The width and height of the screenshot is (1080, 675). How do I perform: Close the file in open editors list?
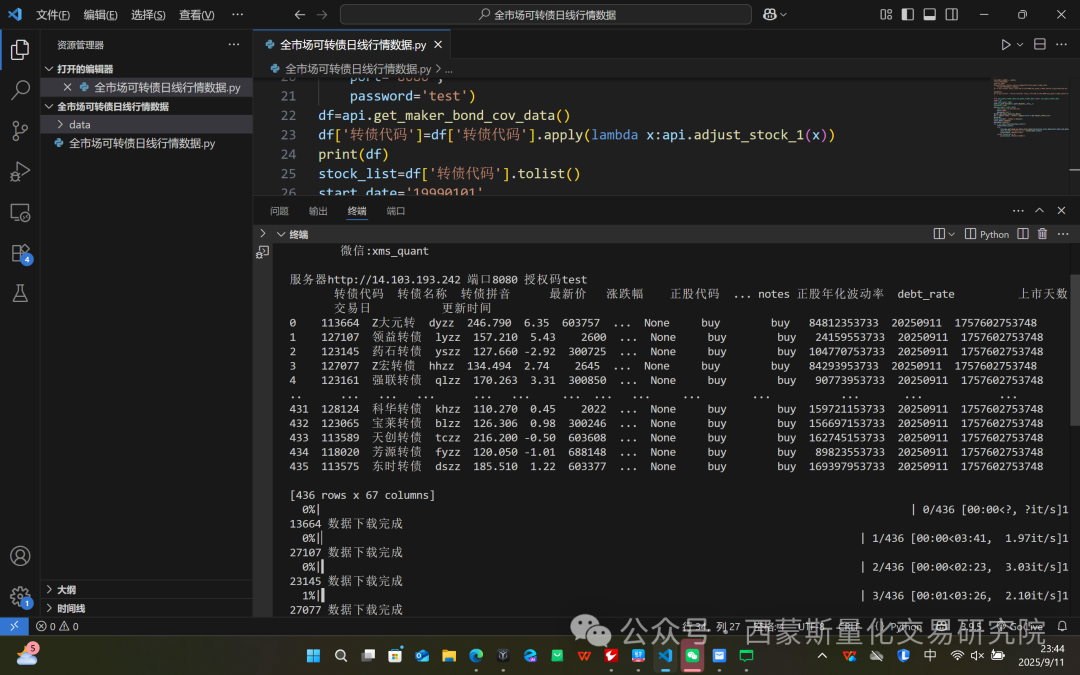coord(68,87)
